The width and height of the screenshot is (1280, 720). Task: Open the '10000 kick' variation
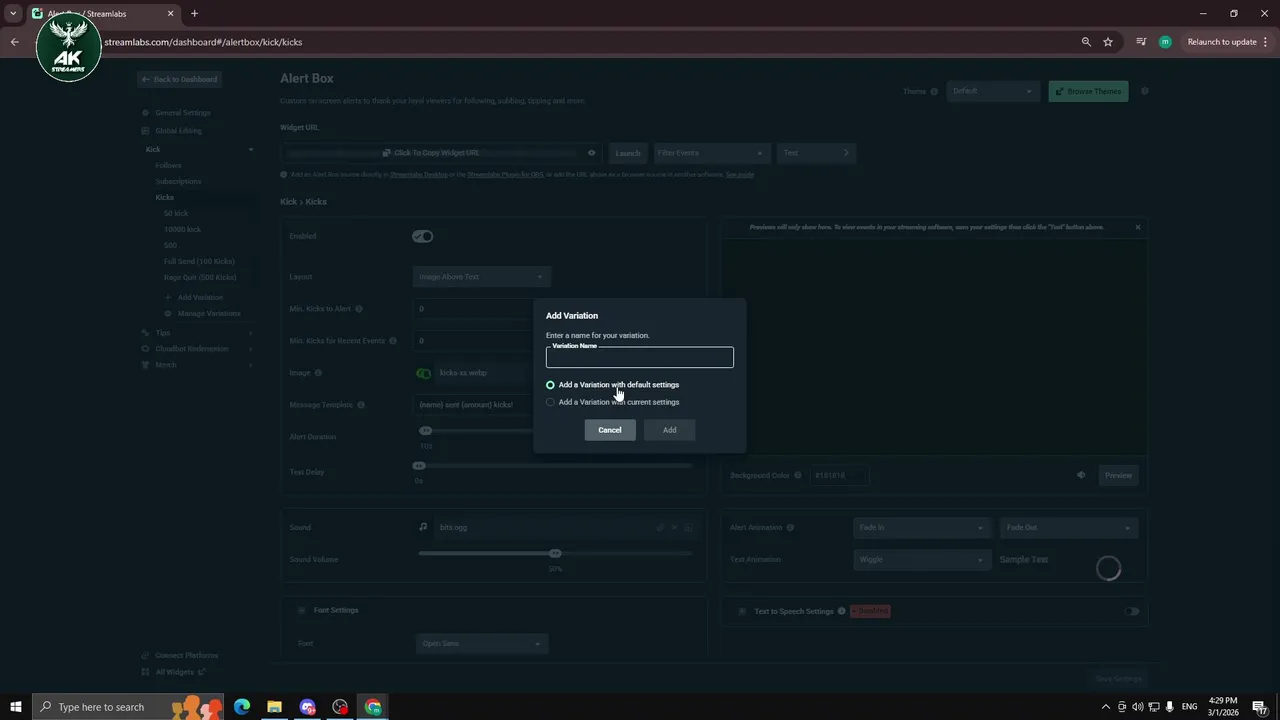[182, 229]
